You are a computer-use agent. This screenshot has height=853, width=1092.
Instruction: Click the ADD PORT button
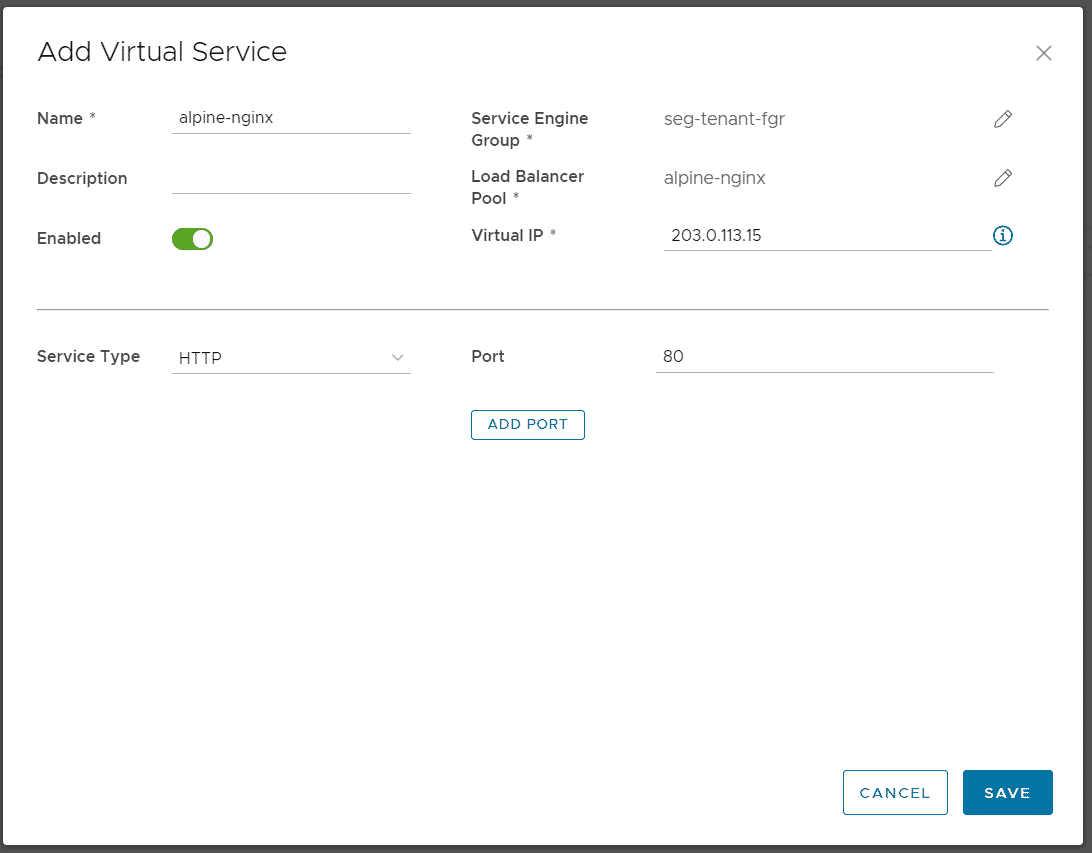coord(527,425)
